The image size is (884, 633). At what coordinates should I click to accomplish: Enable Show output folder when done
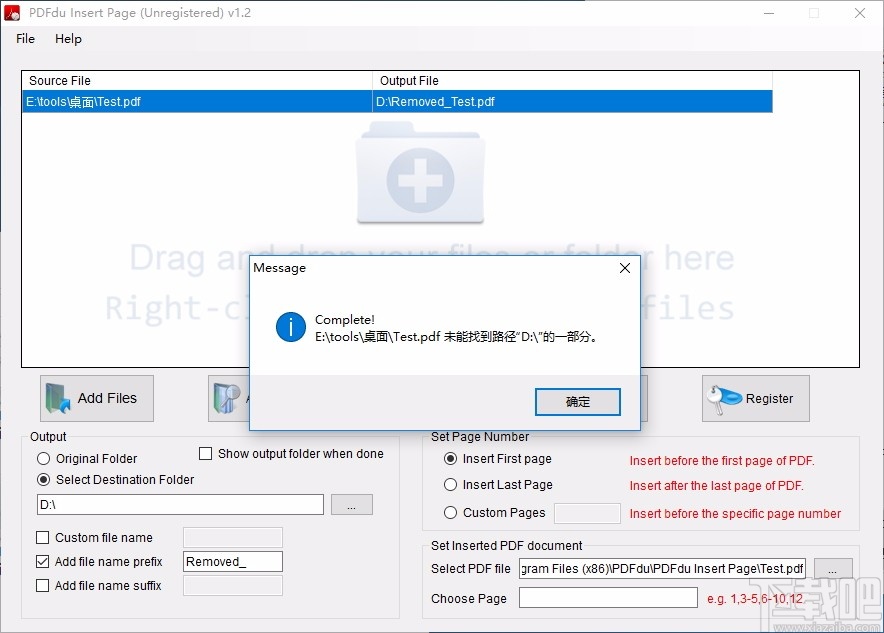(206, 454)
